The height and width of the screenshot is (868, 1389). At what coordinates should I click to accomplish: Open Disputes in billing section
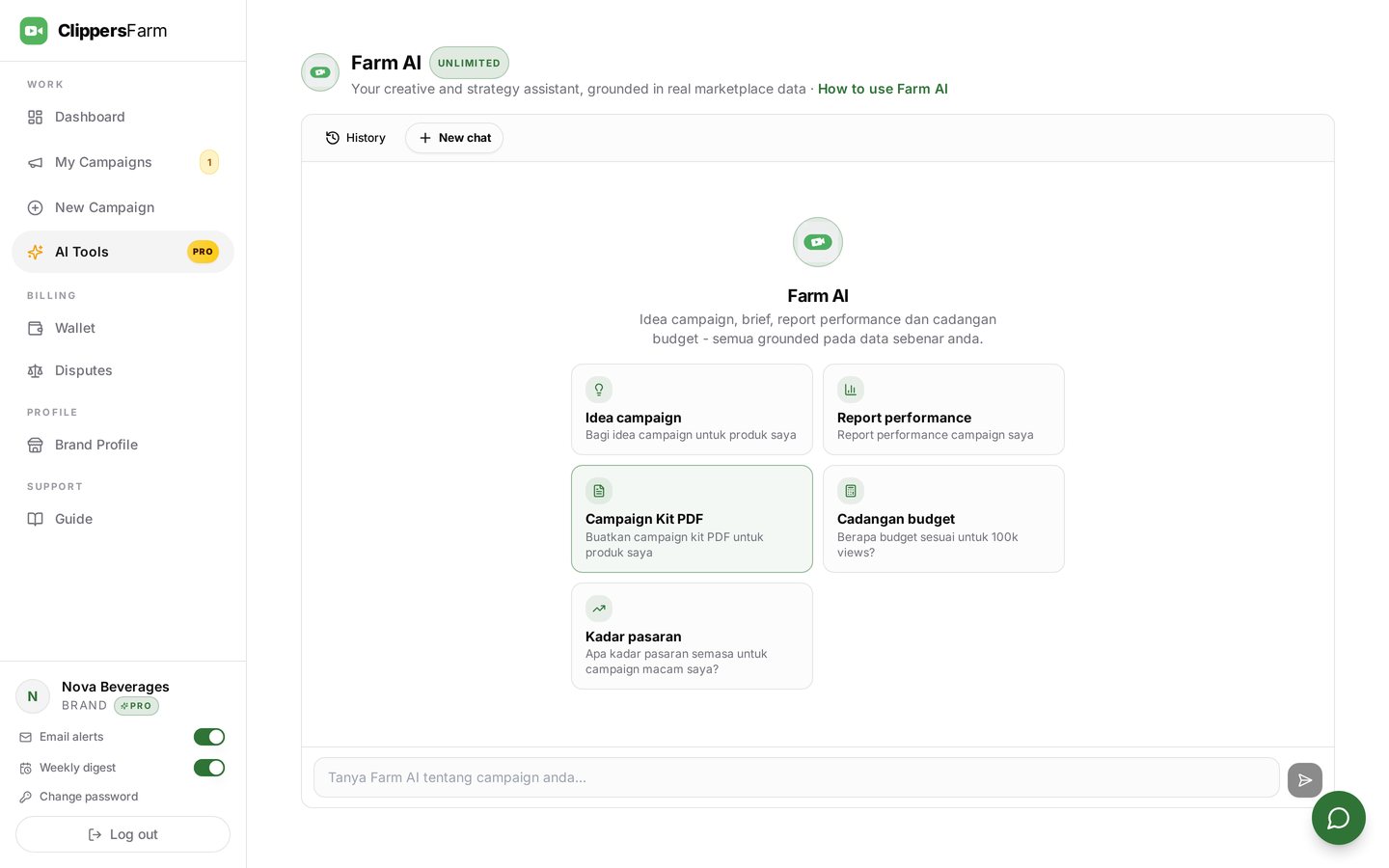pos(123,370)
